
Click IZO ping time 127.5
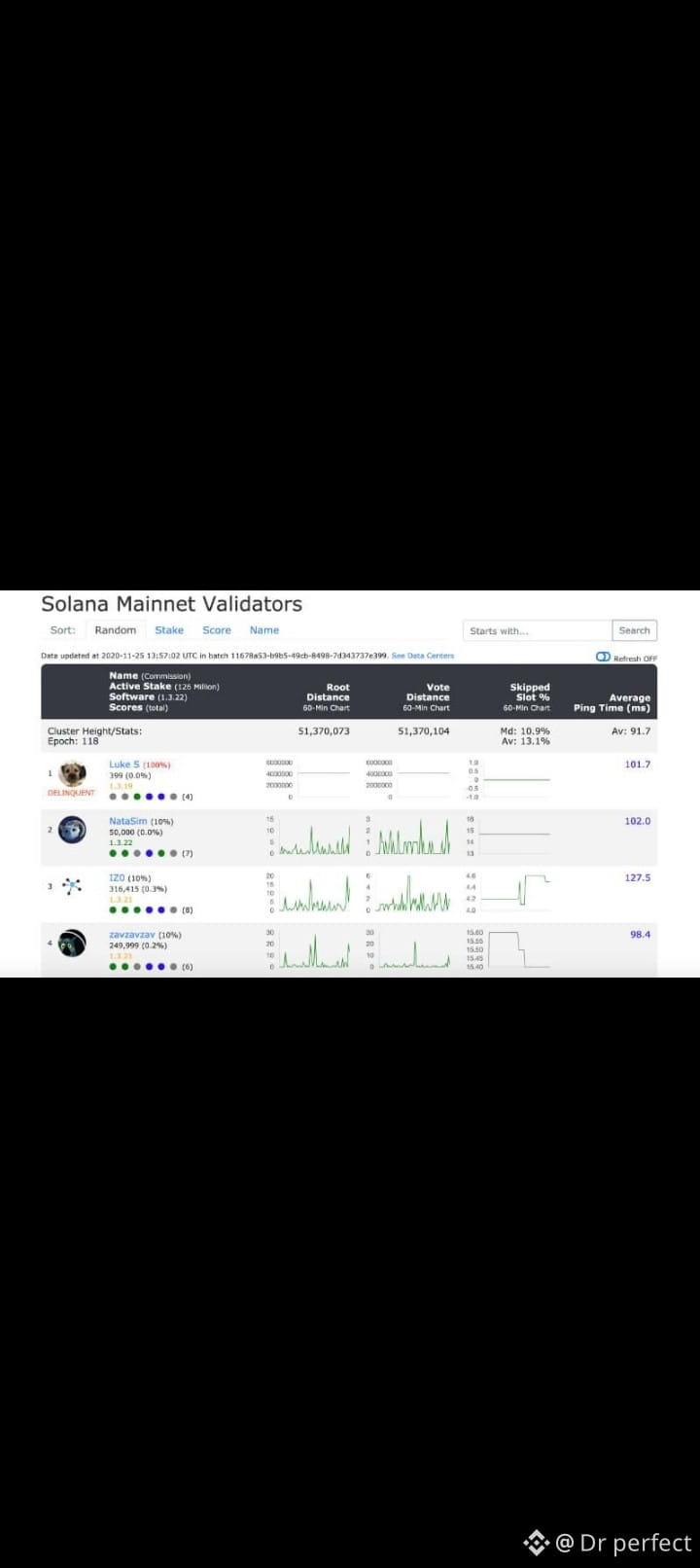[638, 877]
